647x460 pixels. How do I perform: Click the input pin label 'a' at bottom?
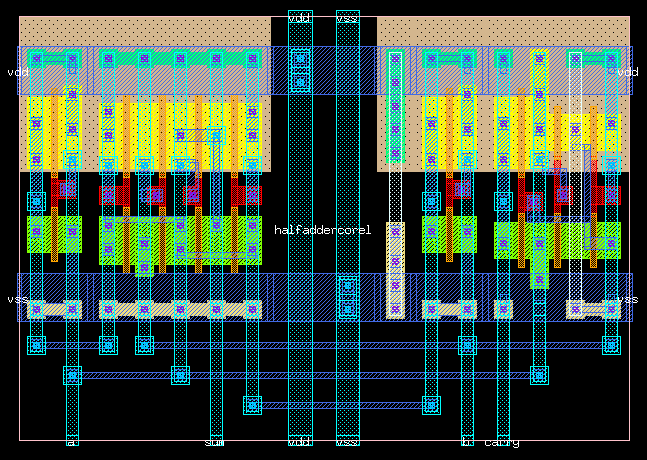click(71, 441)
